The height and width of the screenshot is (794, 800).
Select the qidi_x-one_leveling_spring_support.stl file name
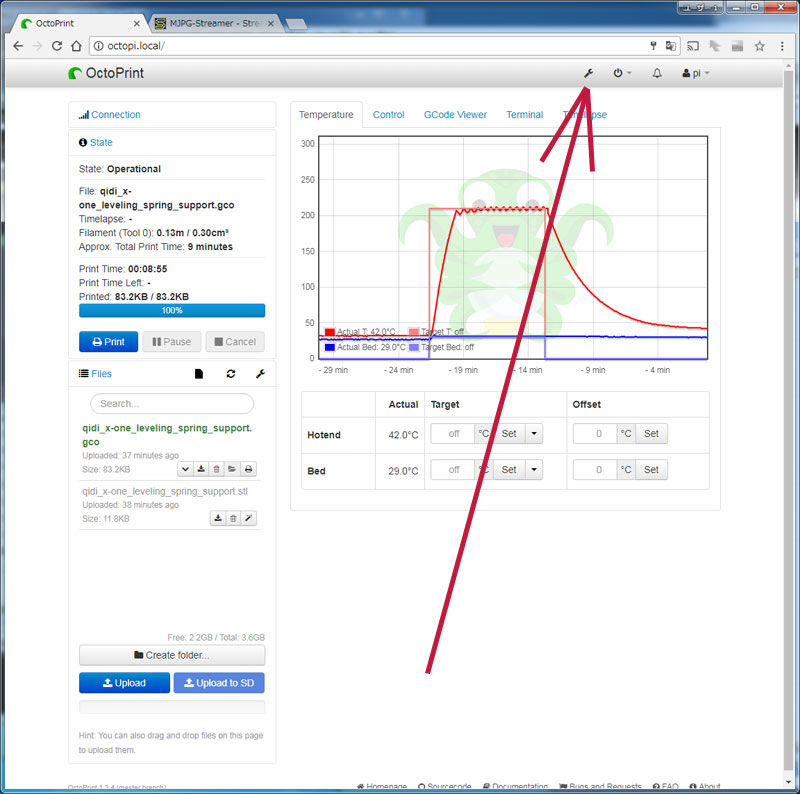(165, 491)
